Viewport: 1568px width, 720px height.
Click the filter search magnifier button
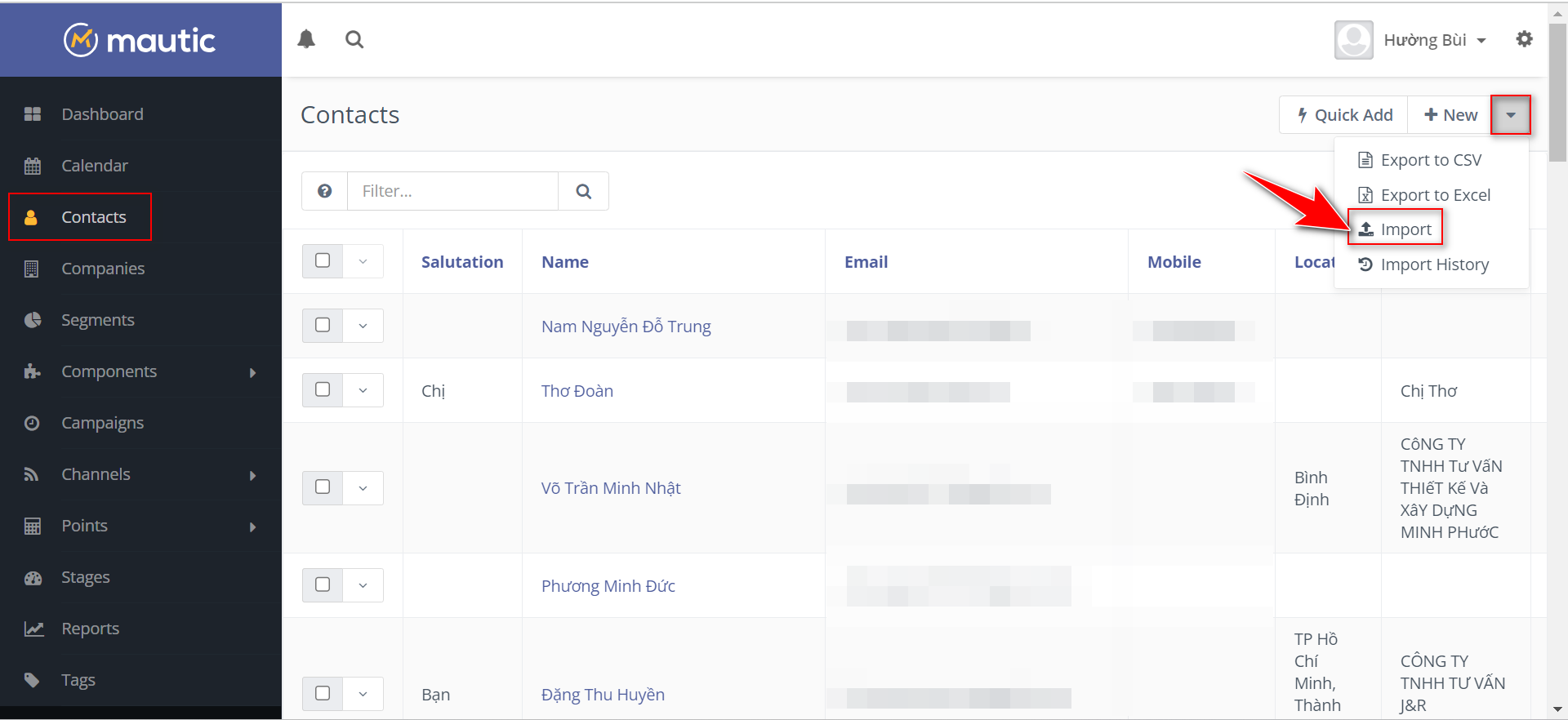pyautogui.click(x=583, y=191)
